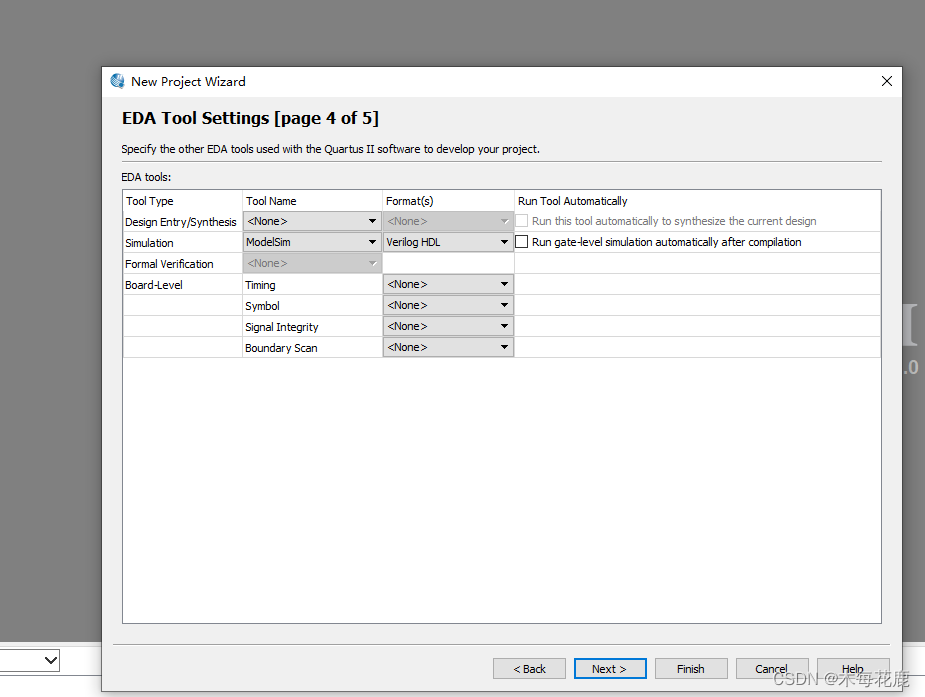
Task: Enable run gate-level simulation automatically checkbox
Action: point(521,242)
